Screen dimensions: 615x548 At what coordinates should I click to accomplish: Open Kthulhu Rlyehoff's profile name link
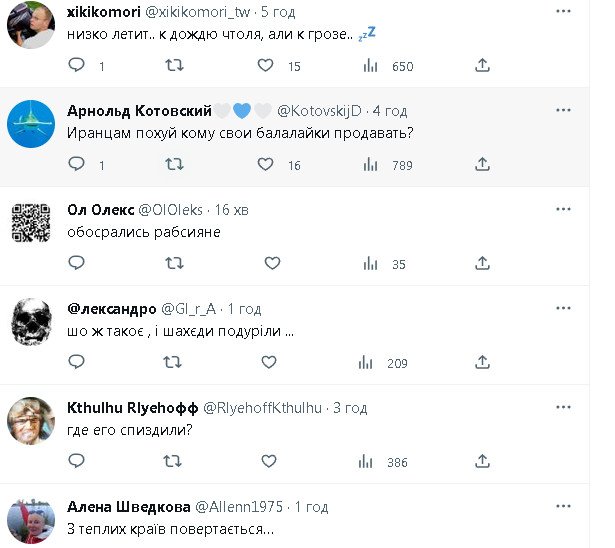click(x=132, y=408)
